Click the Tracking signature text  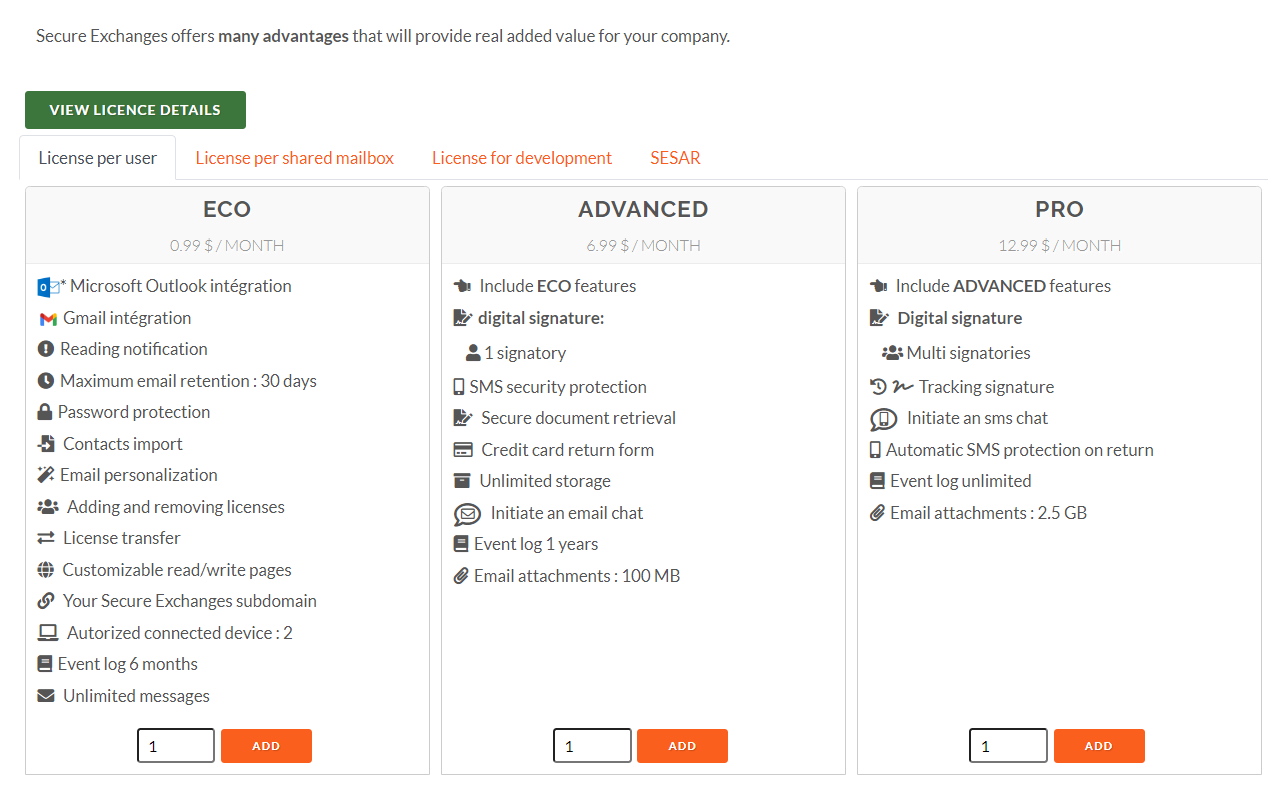click(x=986, y=387)
